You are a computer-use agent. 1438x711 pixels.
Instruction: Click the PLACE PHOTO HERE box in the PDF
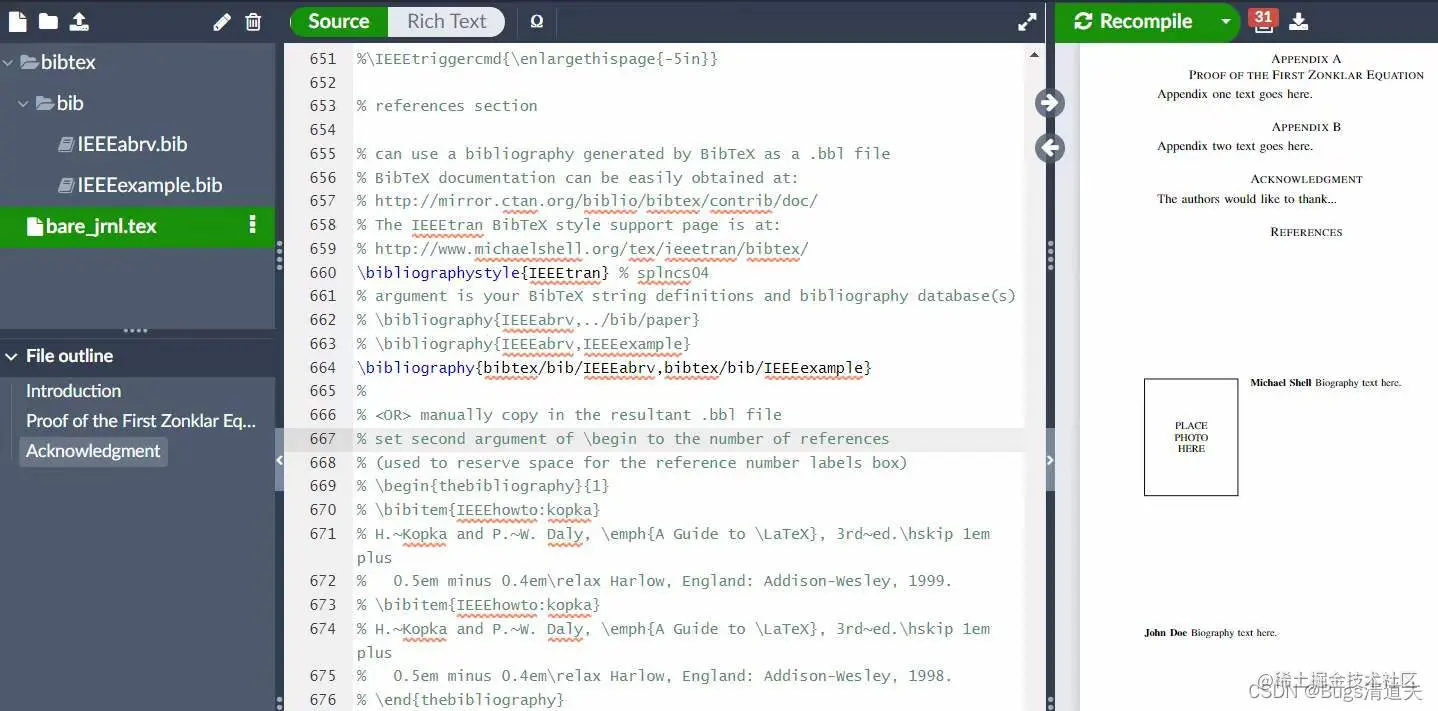point(1191,437)
